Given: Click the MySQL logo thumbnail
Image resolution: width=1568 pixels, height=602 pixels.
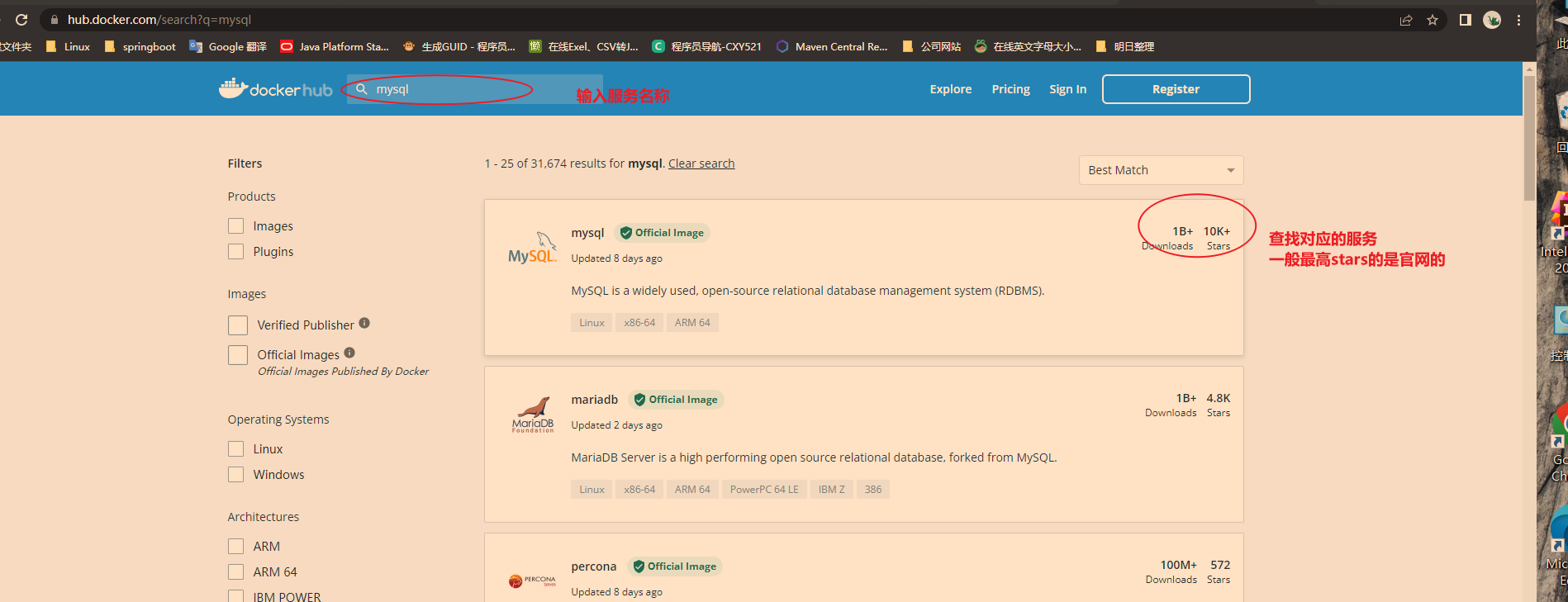Looking at the screenshot, I should click(533, 248).
